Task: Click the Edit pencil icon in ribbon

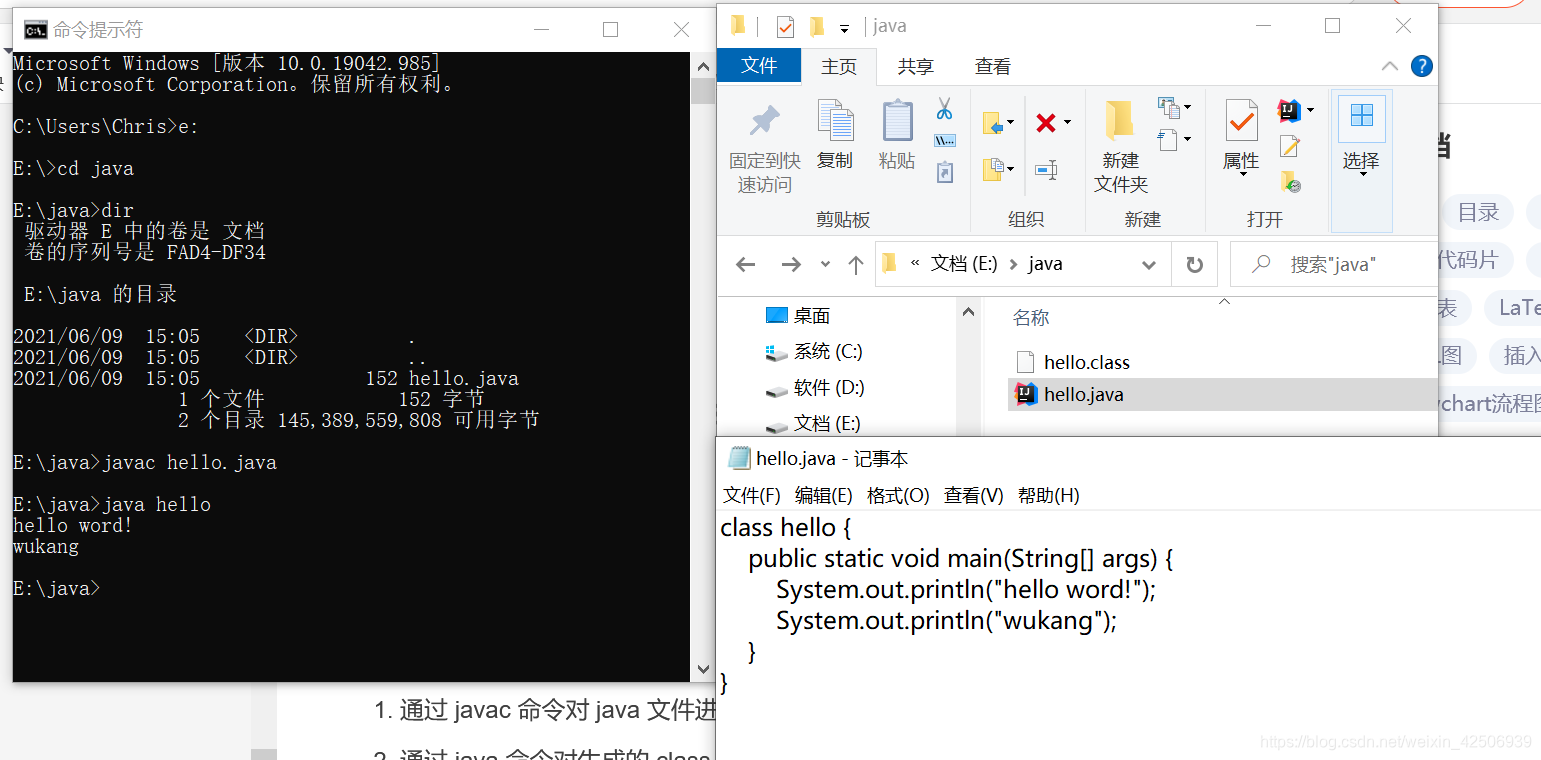Action: 1289,147
